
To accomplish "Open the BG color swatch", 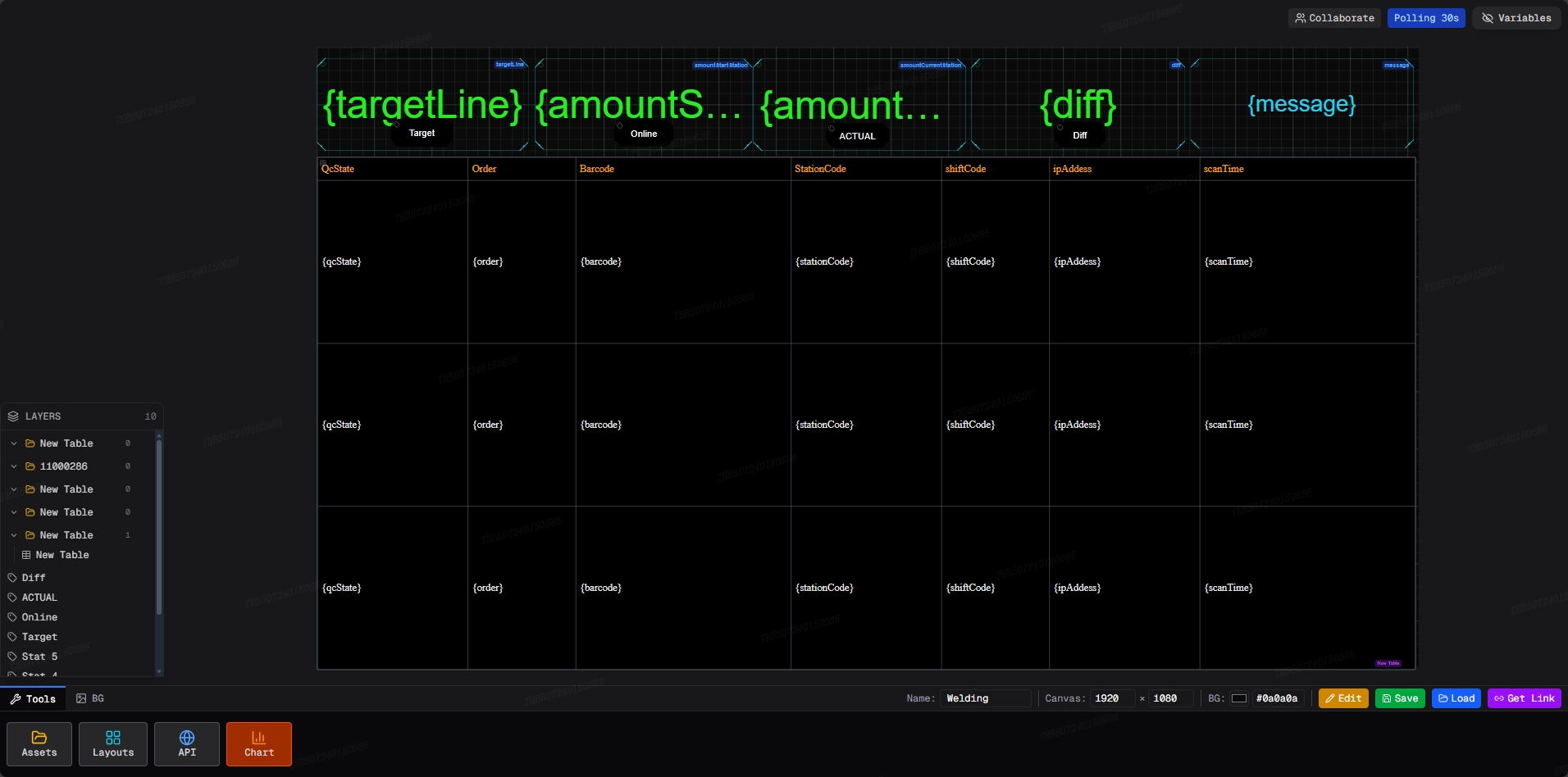I will coord(1239,698).
